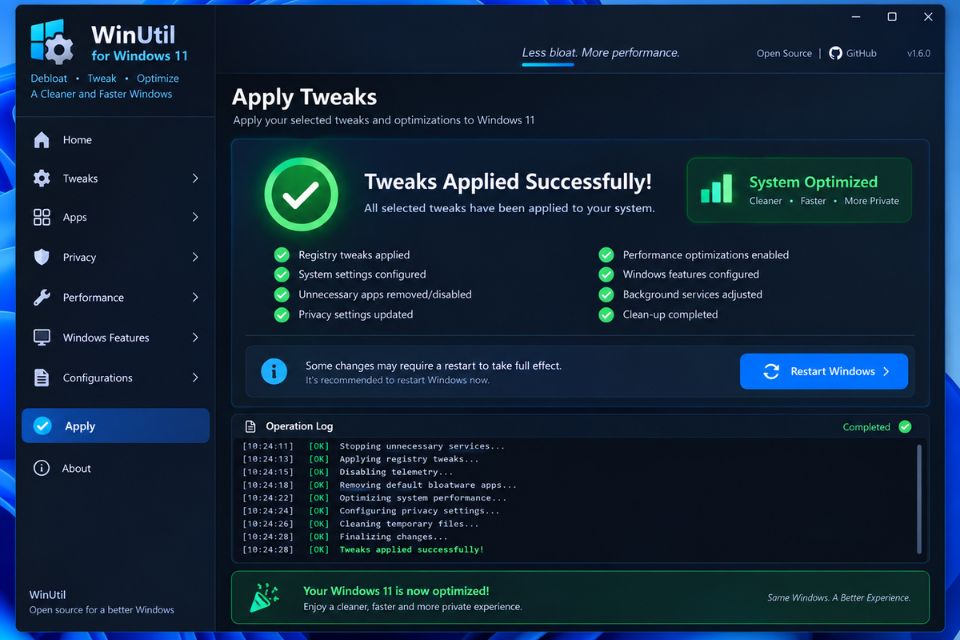Click the Debloat tagline link

(49, 78)
